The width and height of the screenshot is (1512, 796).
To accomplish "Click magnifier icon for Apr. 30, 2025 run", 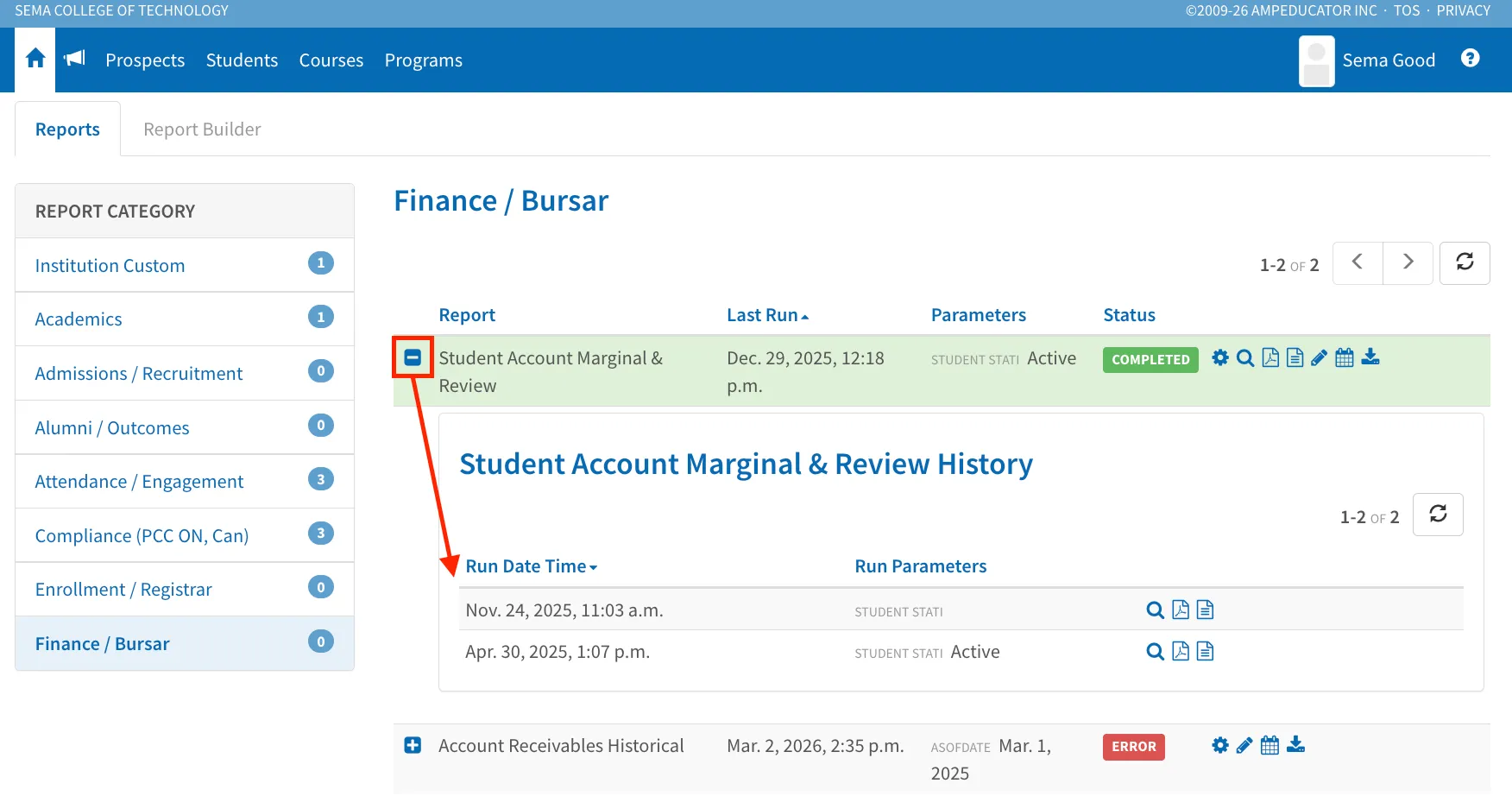I will pyautogui.click(x=1156, y=652).
